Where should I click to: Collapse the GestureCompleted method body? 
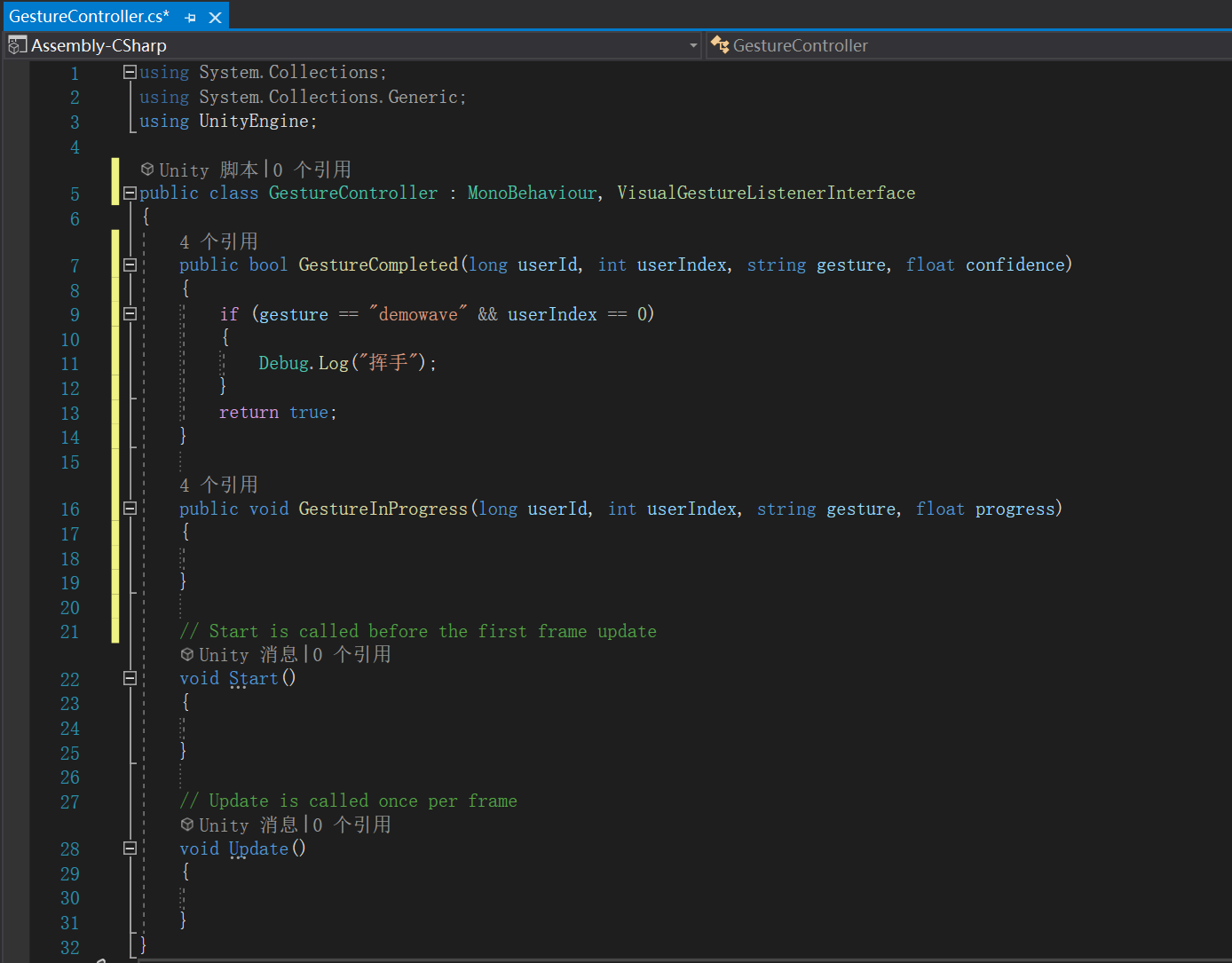pyautogui.click(x=129, y=264)
